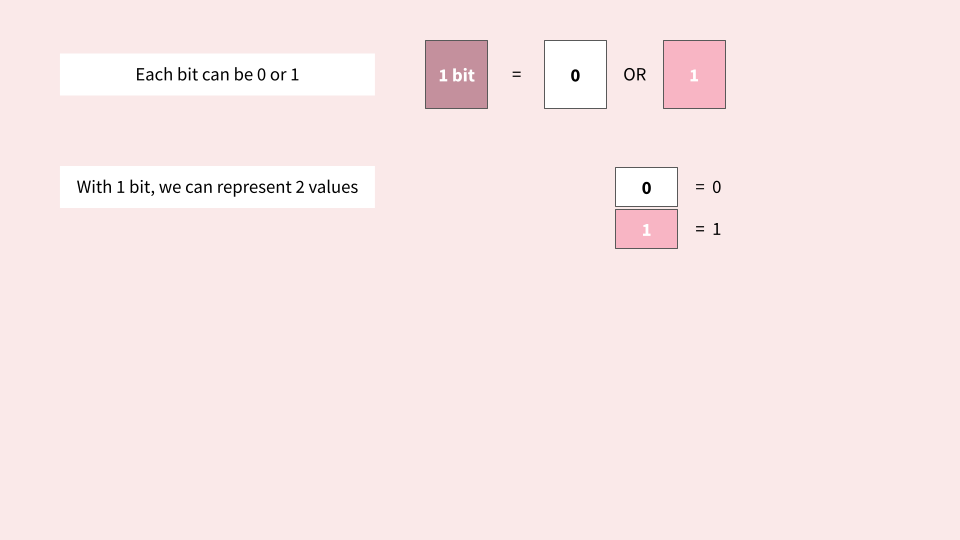Click the word "Each" in the first caption
This screenshot has width=960, height=540.
click(154, 74)
